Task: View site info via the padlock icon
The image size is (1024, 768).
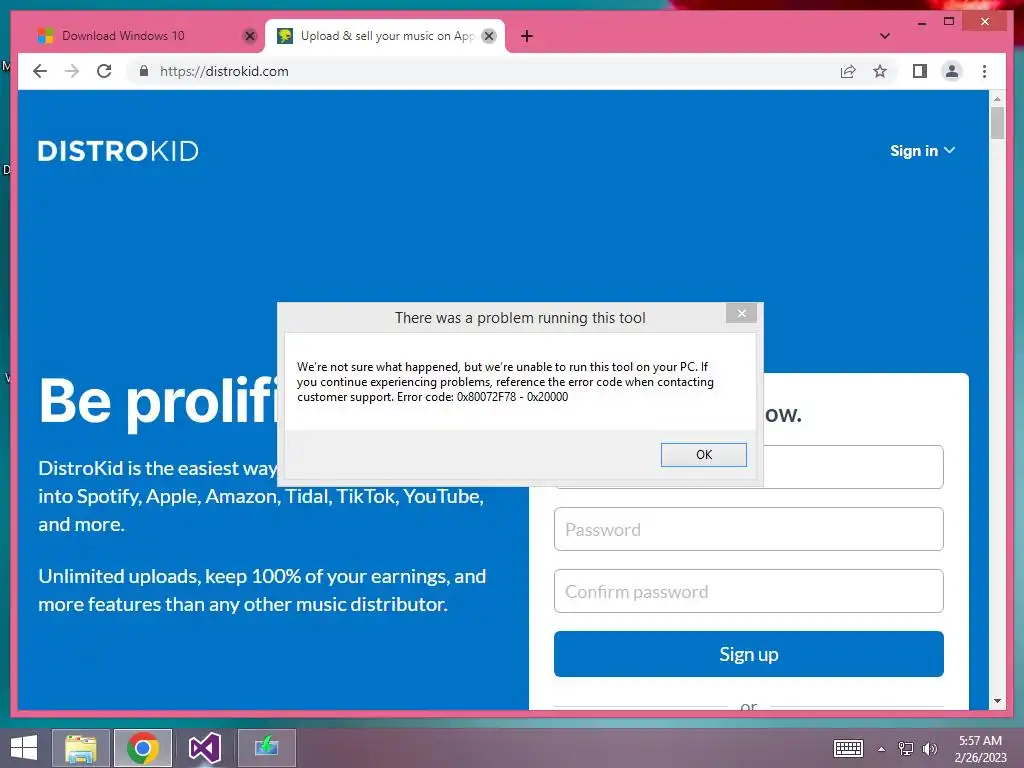Action: tap(144, 71)
